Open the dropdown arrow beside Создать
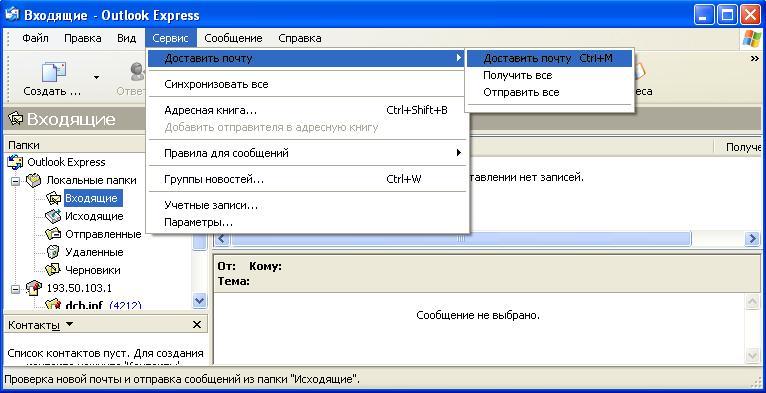 pyautogui.click(x=96, y=78)
